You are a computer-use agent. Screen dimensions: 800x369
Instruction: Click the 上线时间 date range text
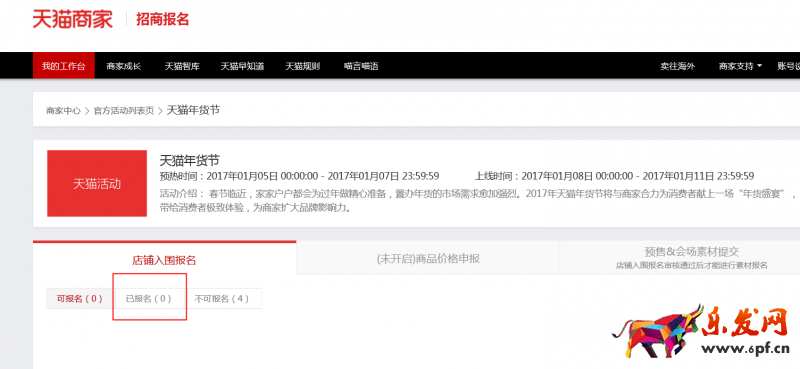[x=614, y=176]
